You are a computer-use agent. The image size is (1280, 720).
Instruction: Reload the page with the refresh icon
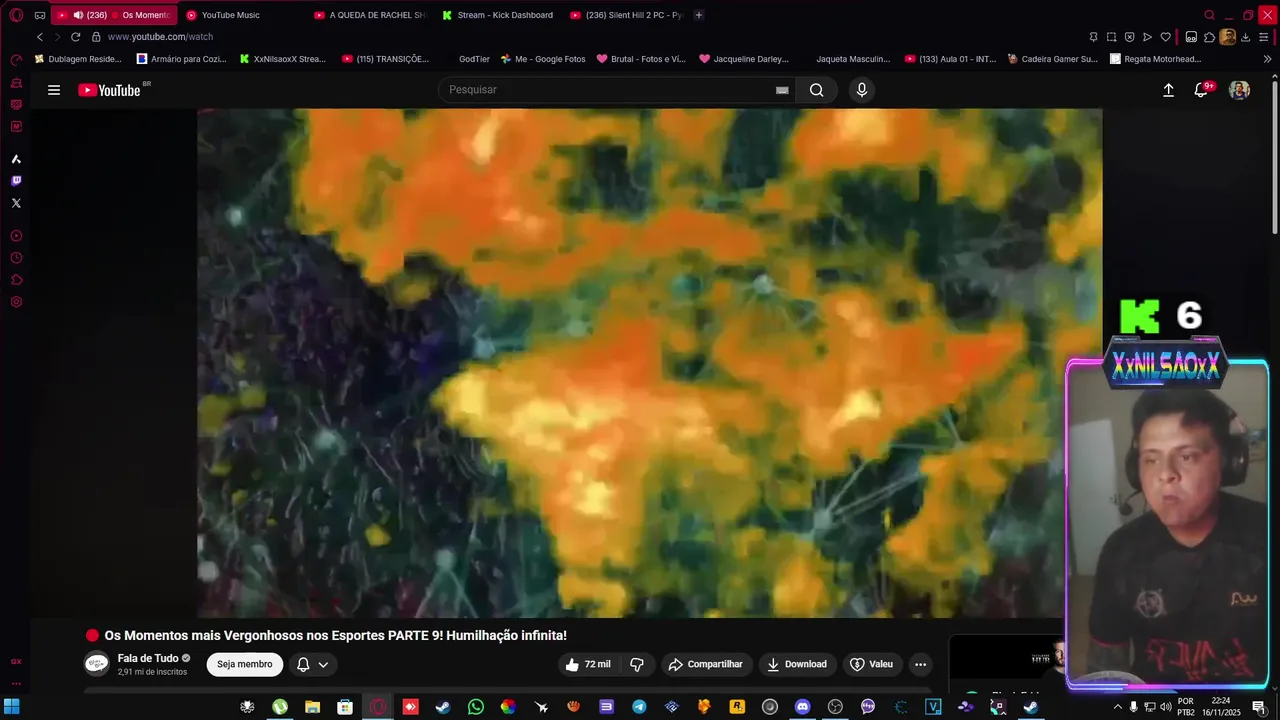pyautogui.click(x=75, y=37)
